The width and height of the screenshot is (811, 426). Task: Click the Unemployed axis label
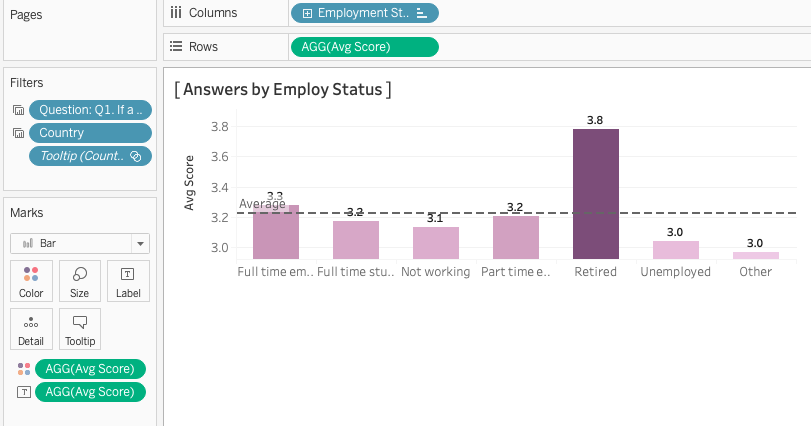pyautogui.click(x=675, y=272)
